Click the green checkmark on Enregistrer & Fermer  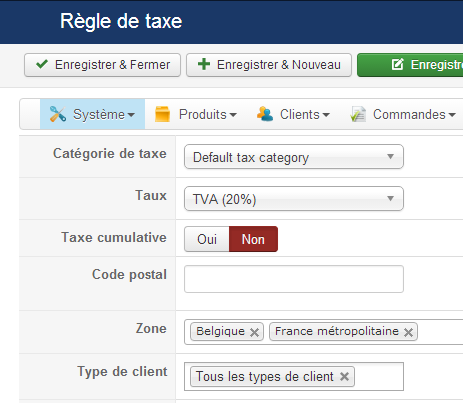click(x=42, y=64)
